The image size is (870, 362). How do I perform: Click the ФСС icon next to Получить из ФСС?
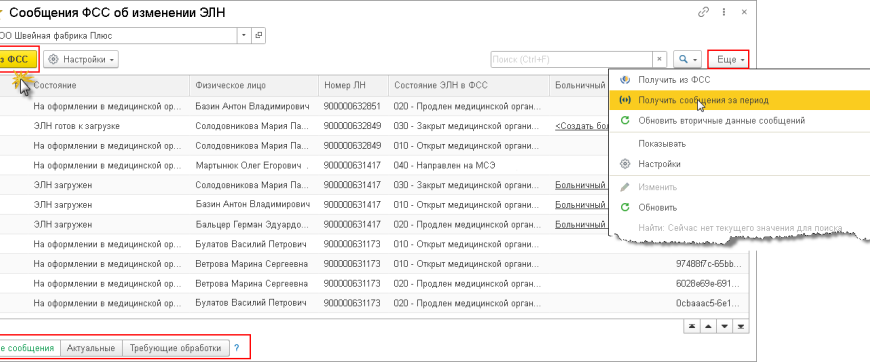click(x=625, y=80)
